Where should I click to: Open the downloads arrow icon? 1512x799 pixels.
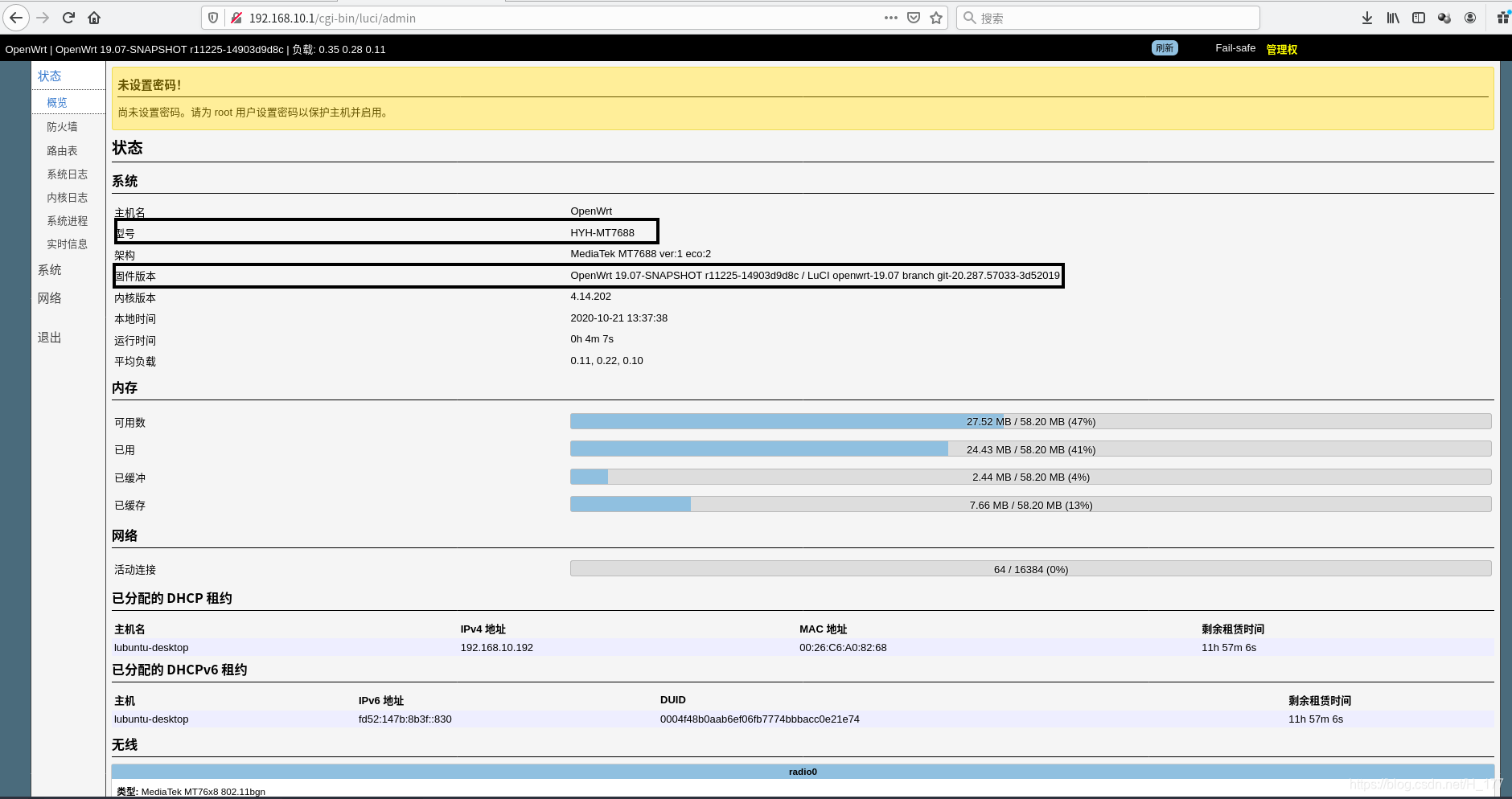click(1367, 18)
